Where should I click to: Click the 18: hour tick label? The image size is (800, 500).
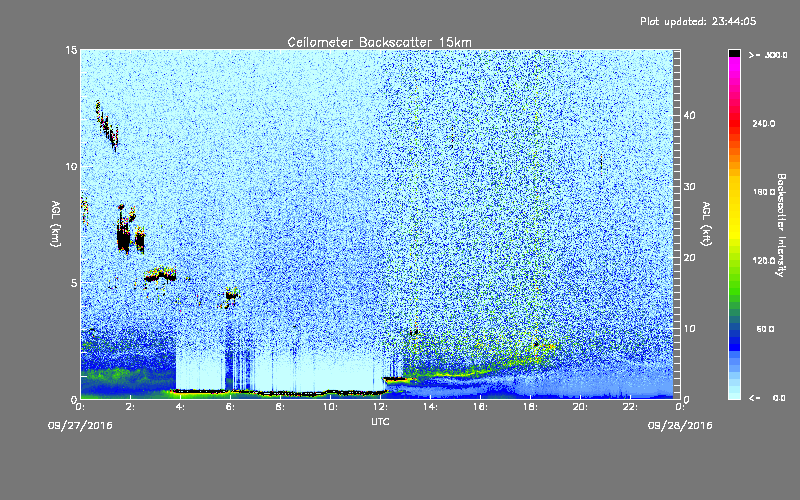[530, 407]
